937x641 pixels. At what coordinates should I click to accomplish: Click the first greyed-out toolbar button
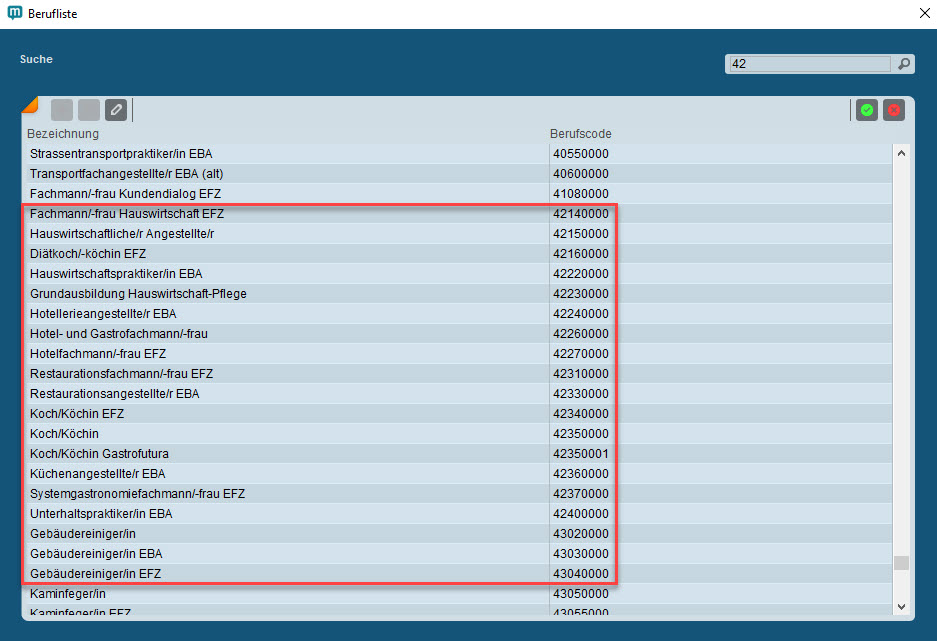click(x=62, y=110)
